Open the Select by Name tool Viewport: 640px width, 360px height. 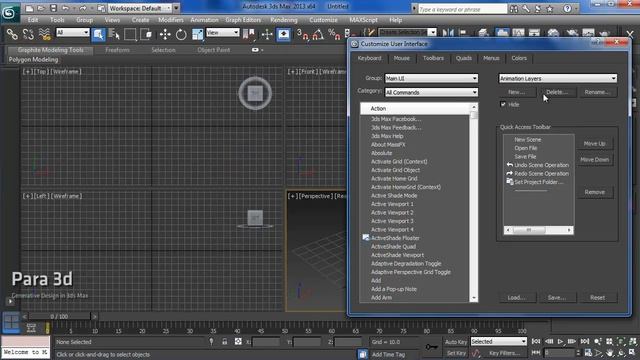pos(114,34)
